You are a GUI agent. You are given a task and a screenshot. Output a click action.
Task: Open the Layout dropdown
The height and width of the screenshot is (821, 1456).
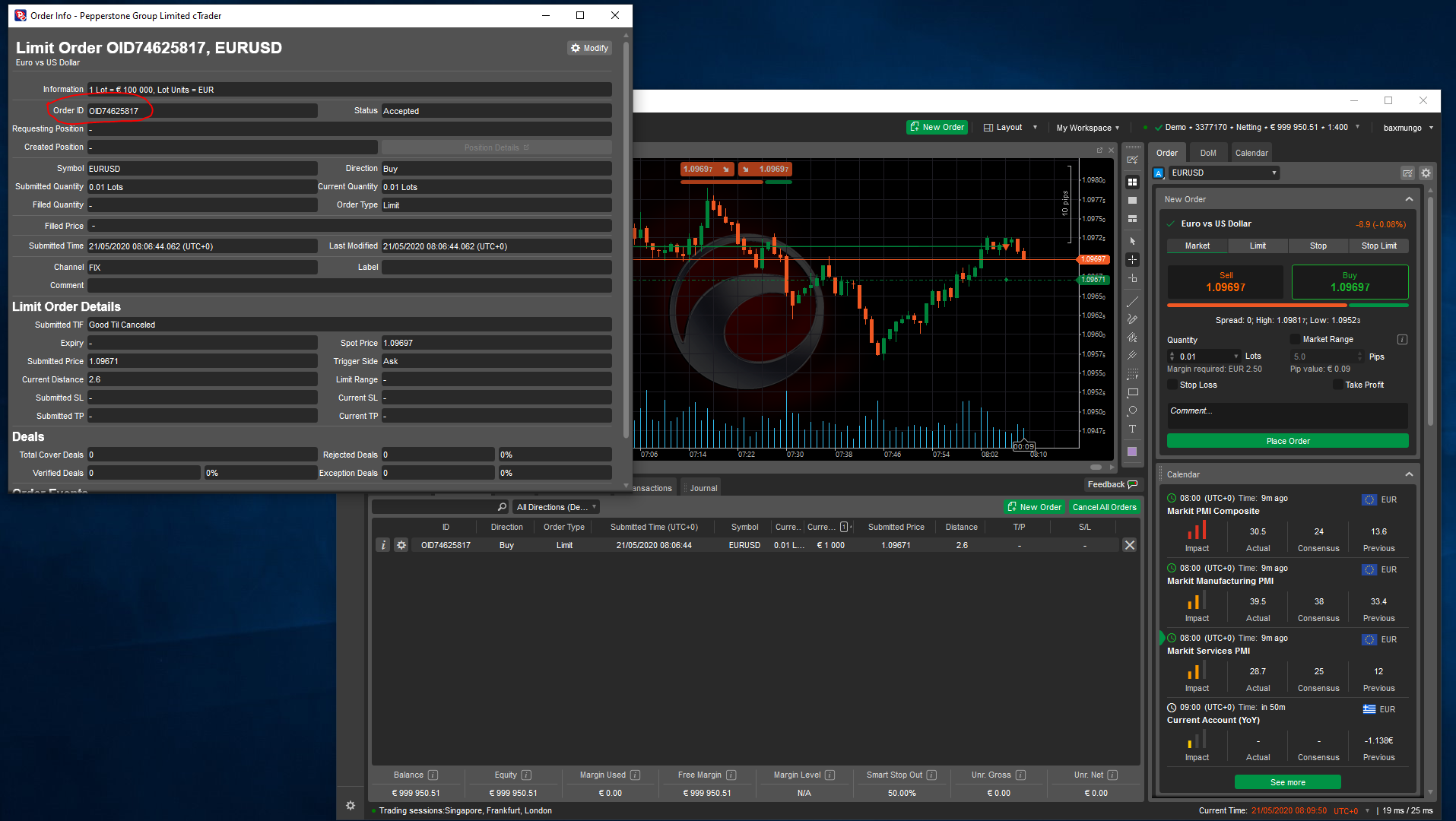[x=1010, y=128]
